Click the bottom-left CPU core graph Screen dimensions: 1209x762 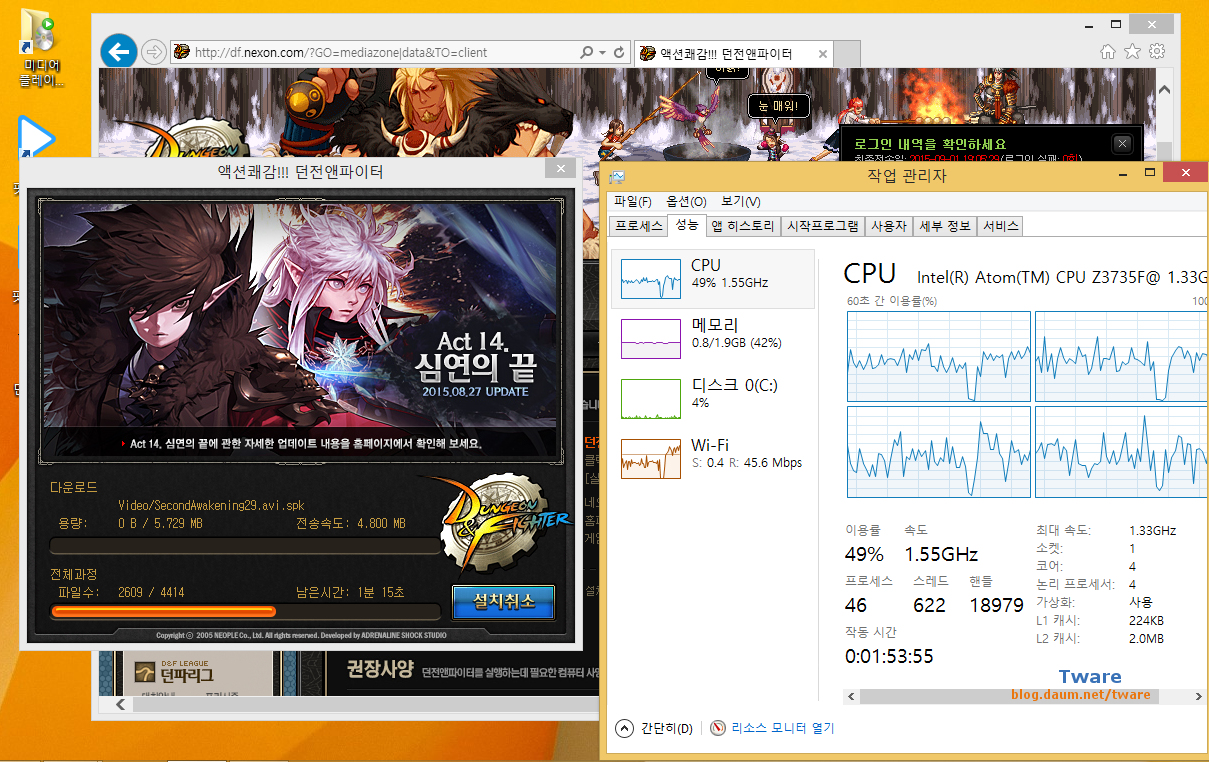pyautogui.click(x=938, y=451)
